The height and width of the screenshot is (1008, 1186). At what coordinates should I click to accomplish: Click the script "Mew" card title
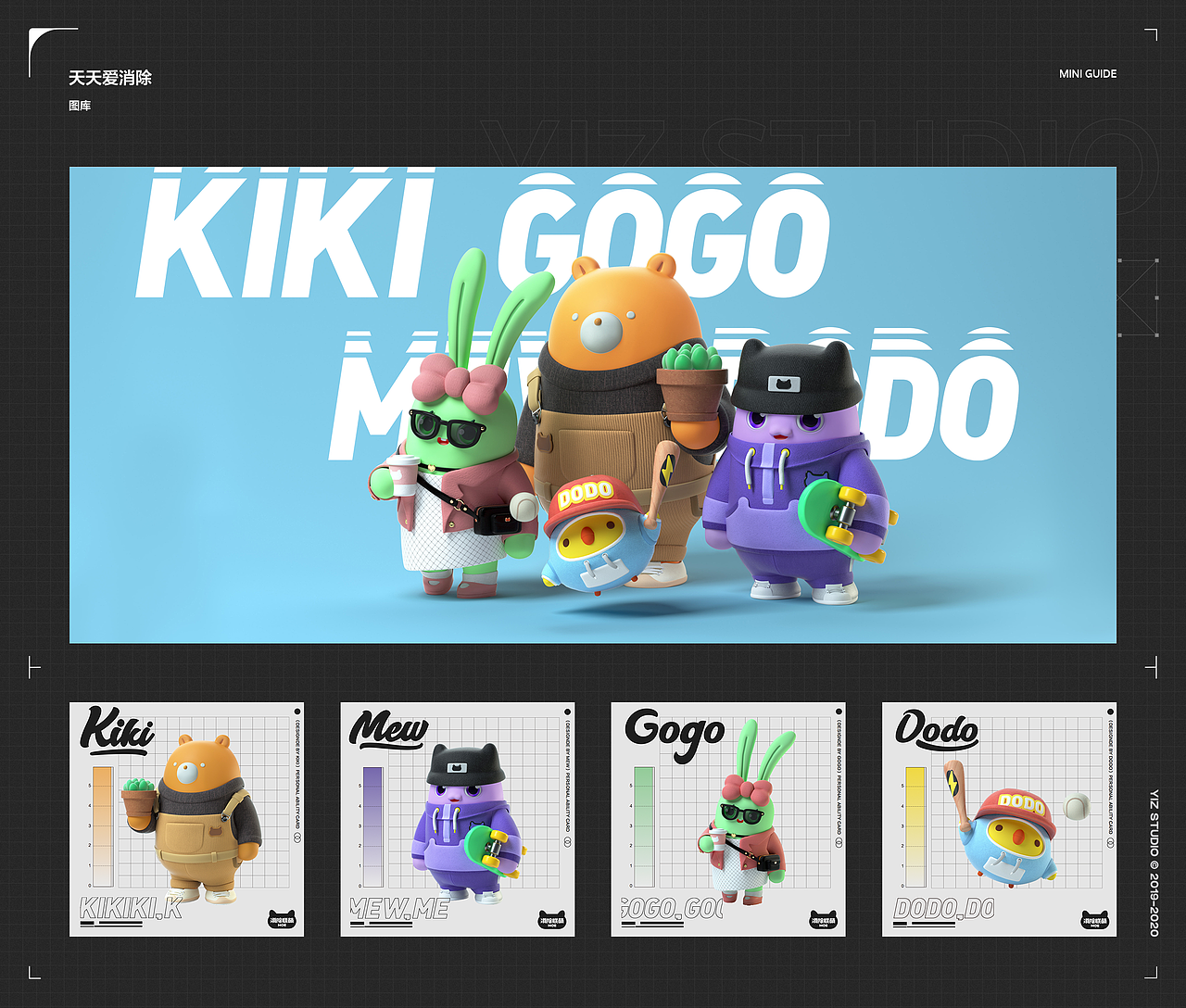389,730
